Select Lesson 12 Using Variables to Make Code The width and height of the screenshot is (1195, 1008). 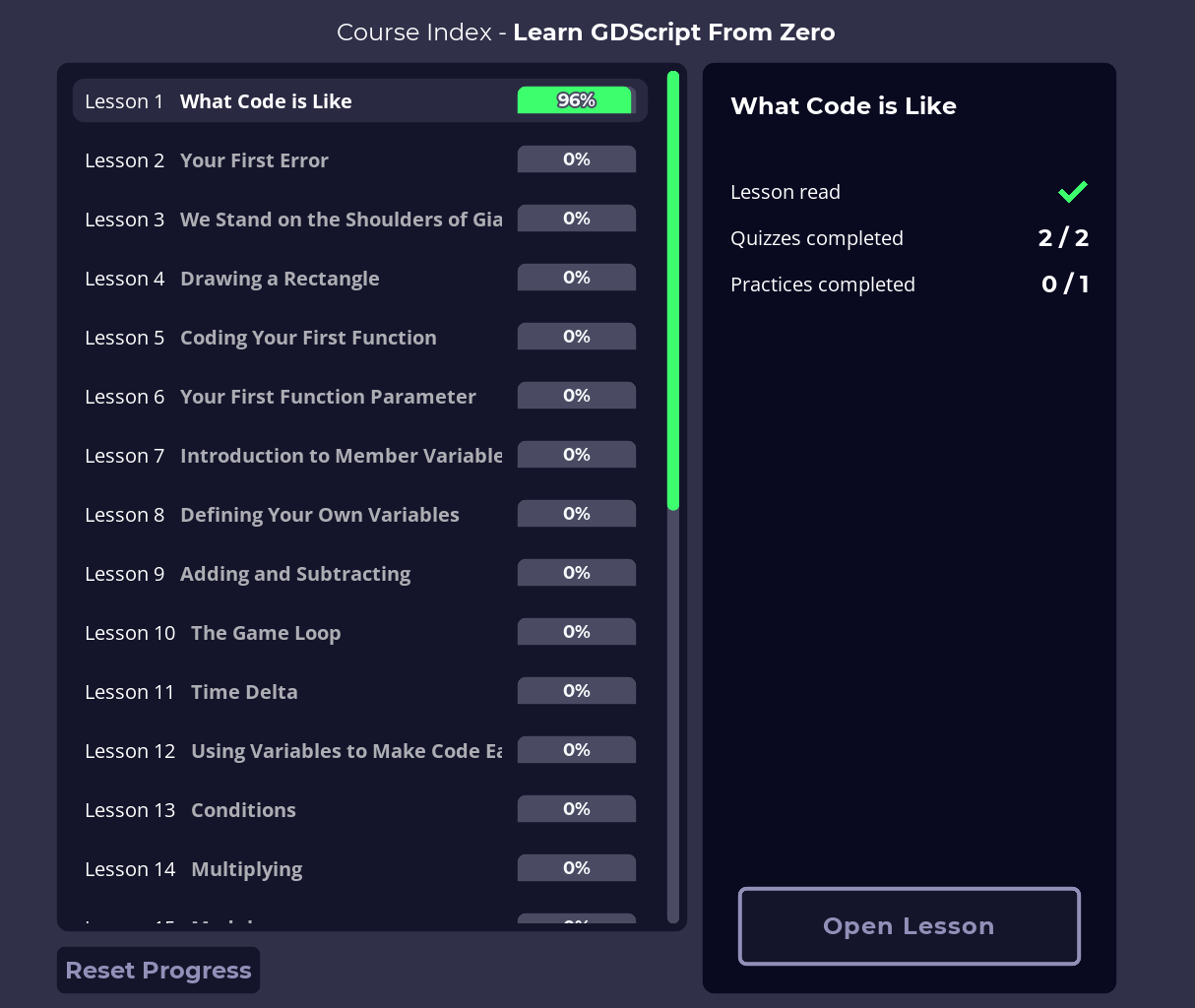pos(360,750)
